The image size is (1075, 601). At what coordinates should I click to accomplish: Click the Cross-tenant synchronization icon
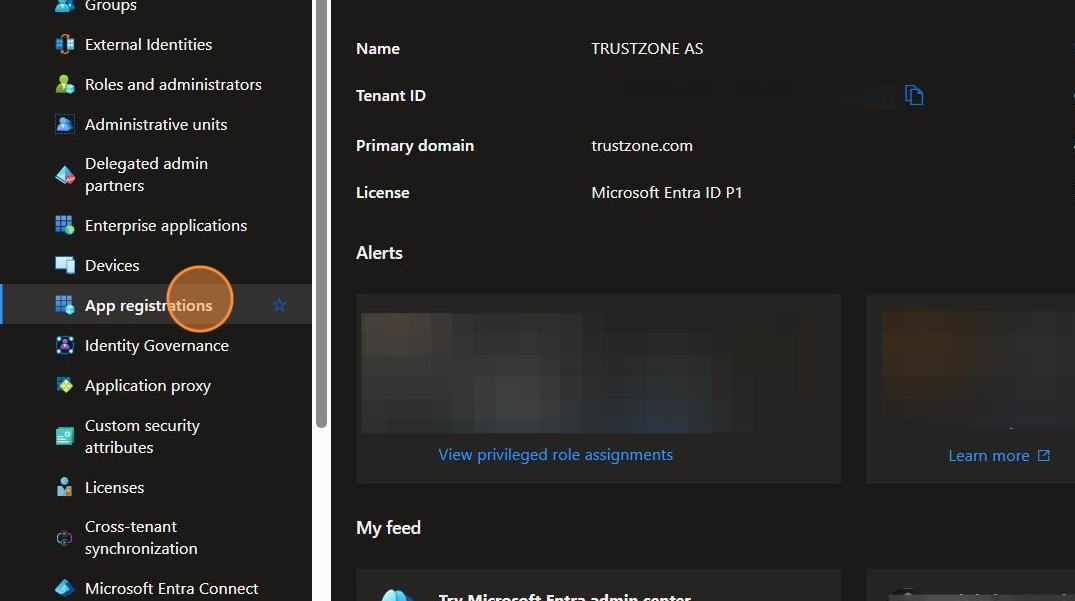(x=64, y=538)
